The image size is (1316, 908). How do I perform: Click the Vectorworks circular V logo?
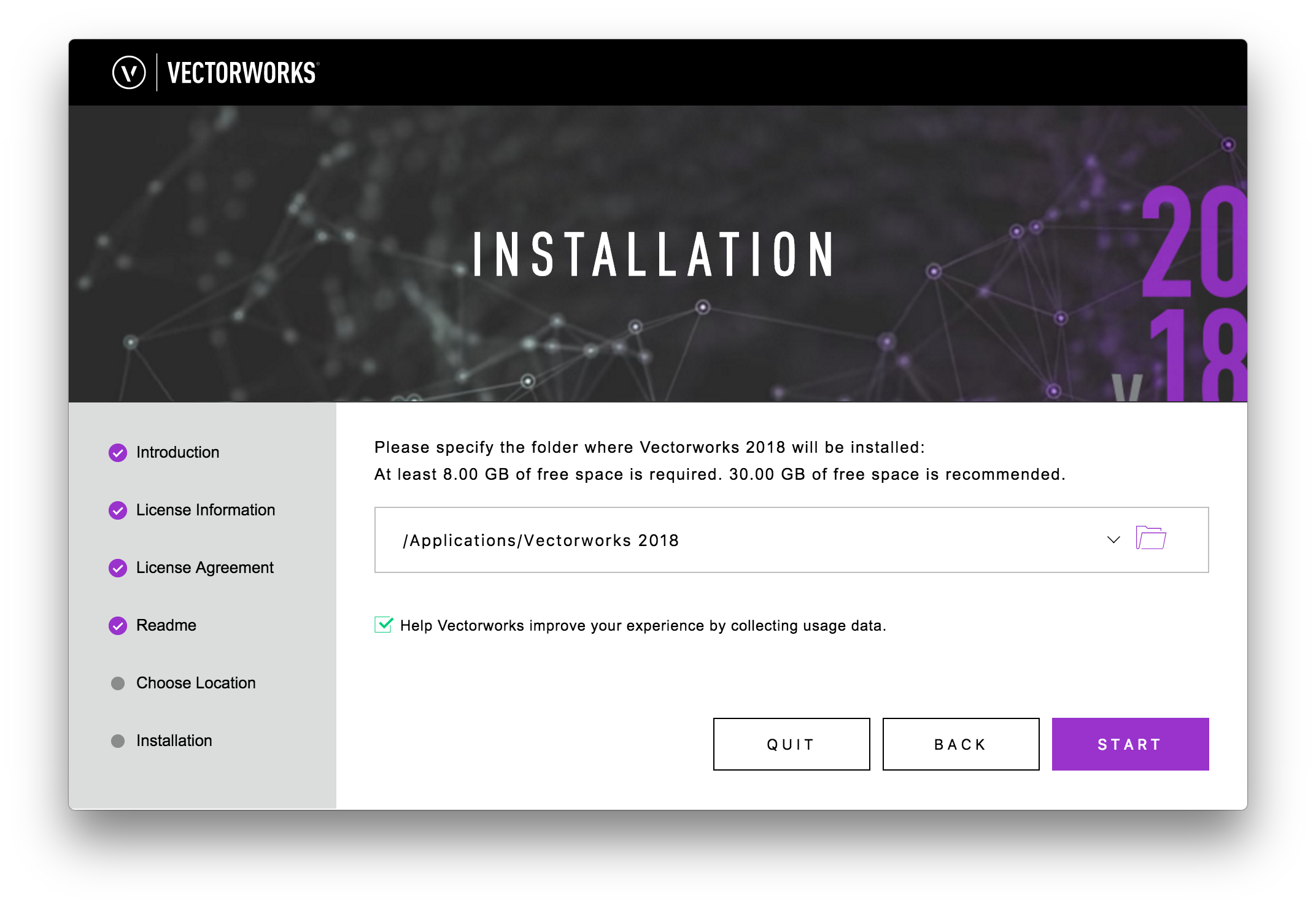click(129, 72)
